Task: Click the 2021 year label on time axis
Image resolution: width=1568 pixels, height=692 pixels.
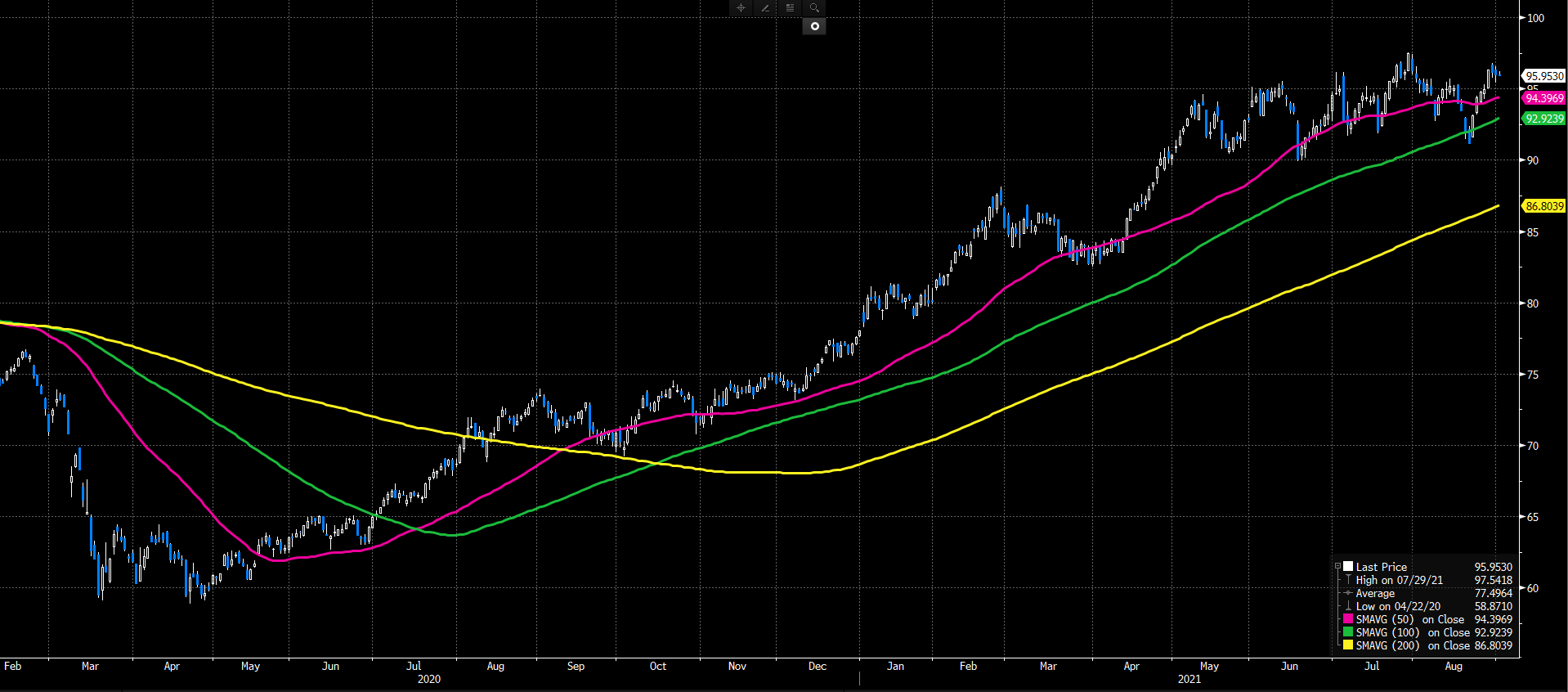Action: tap(1189, 679)
